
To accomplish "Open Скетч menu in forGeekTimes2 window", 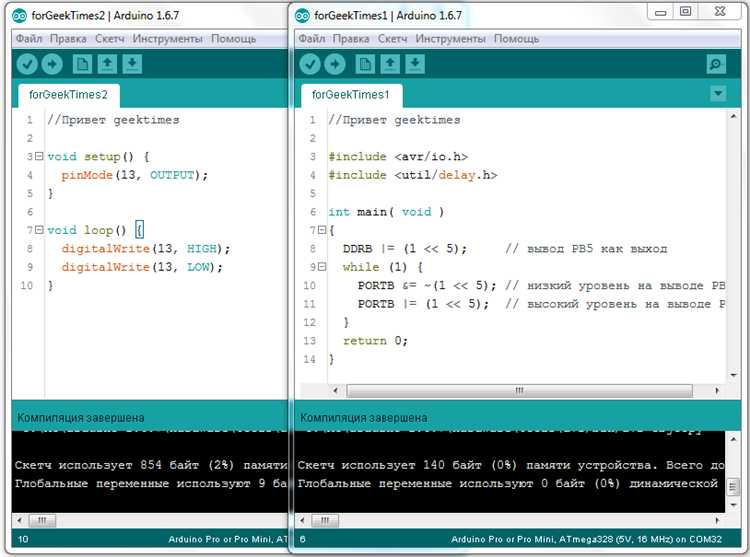I will (x=110, y=39).
